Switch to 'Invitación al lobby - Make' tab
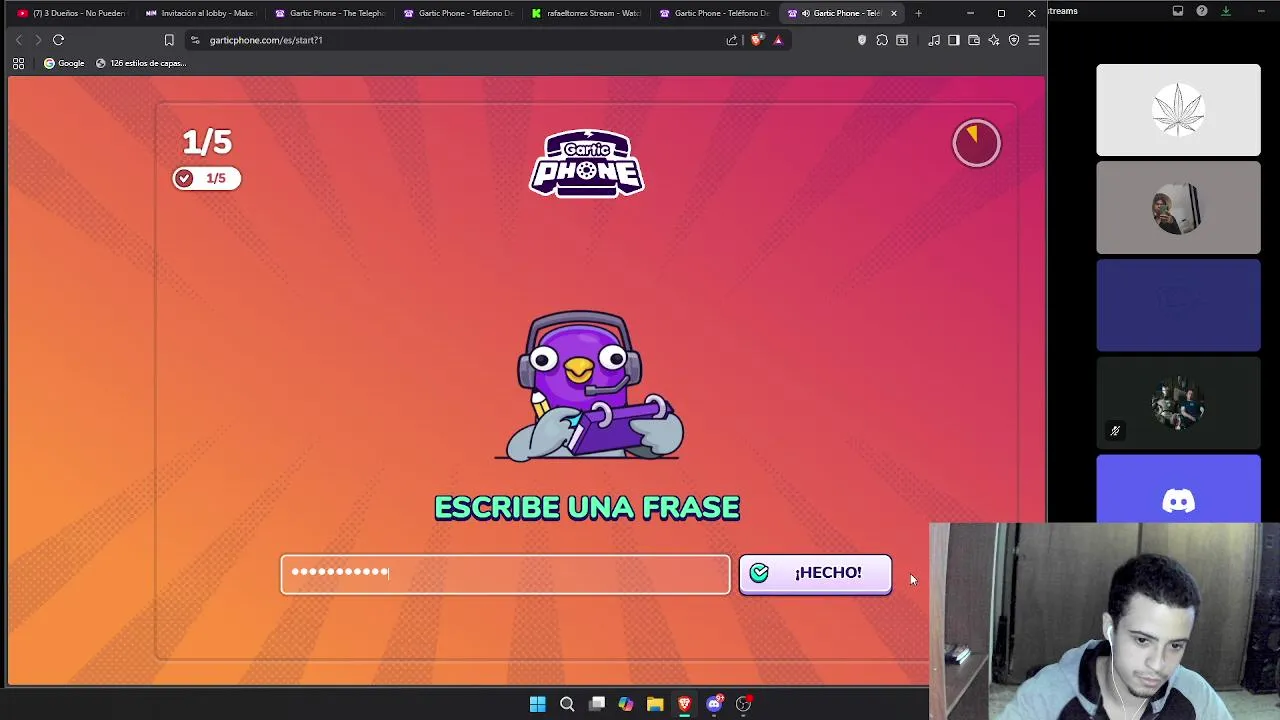The width and height of the screenshot is (1280, 720). point(200,13)
